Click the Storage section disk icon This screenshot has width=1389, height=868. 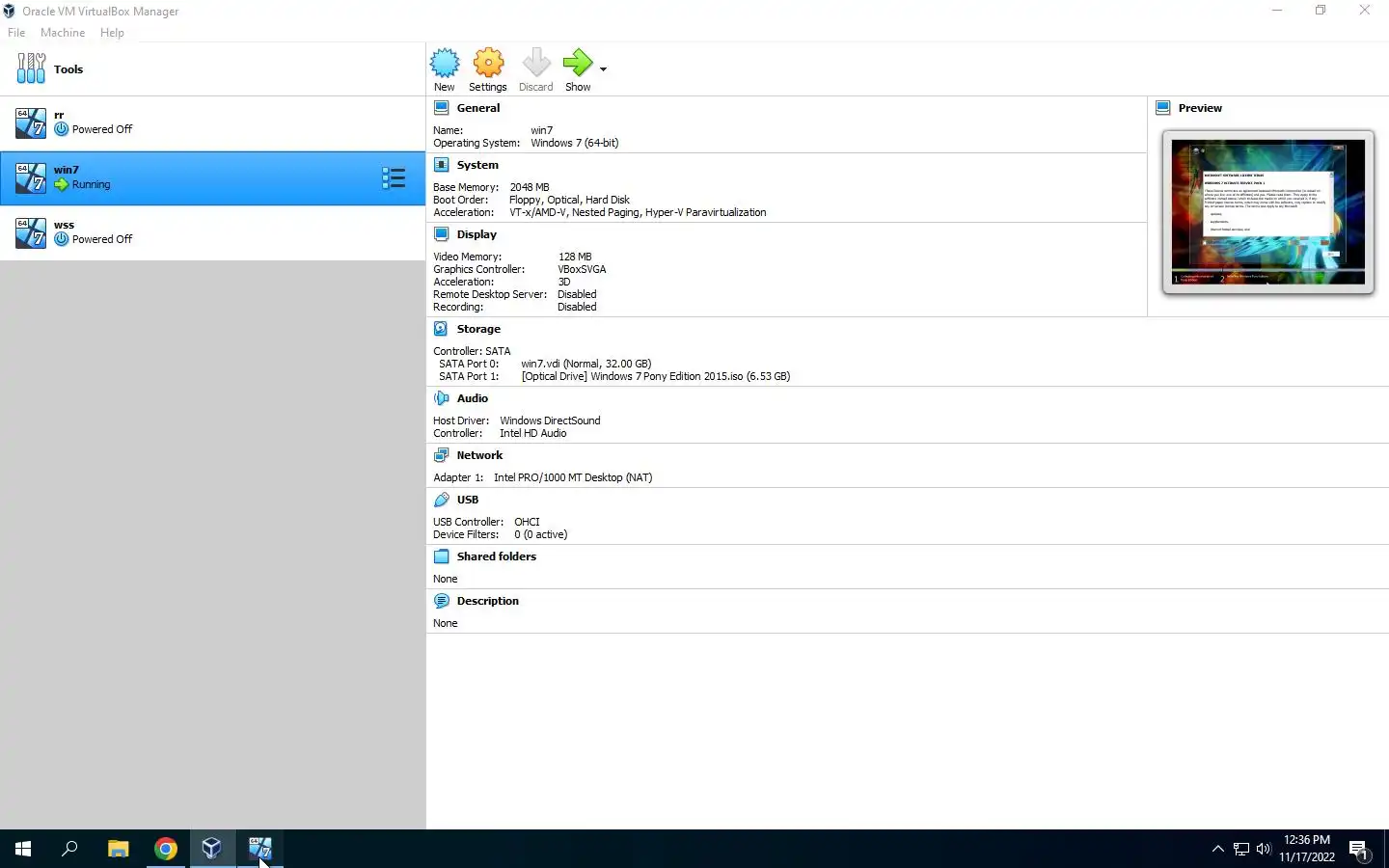pos(442,329)
